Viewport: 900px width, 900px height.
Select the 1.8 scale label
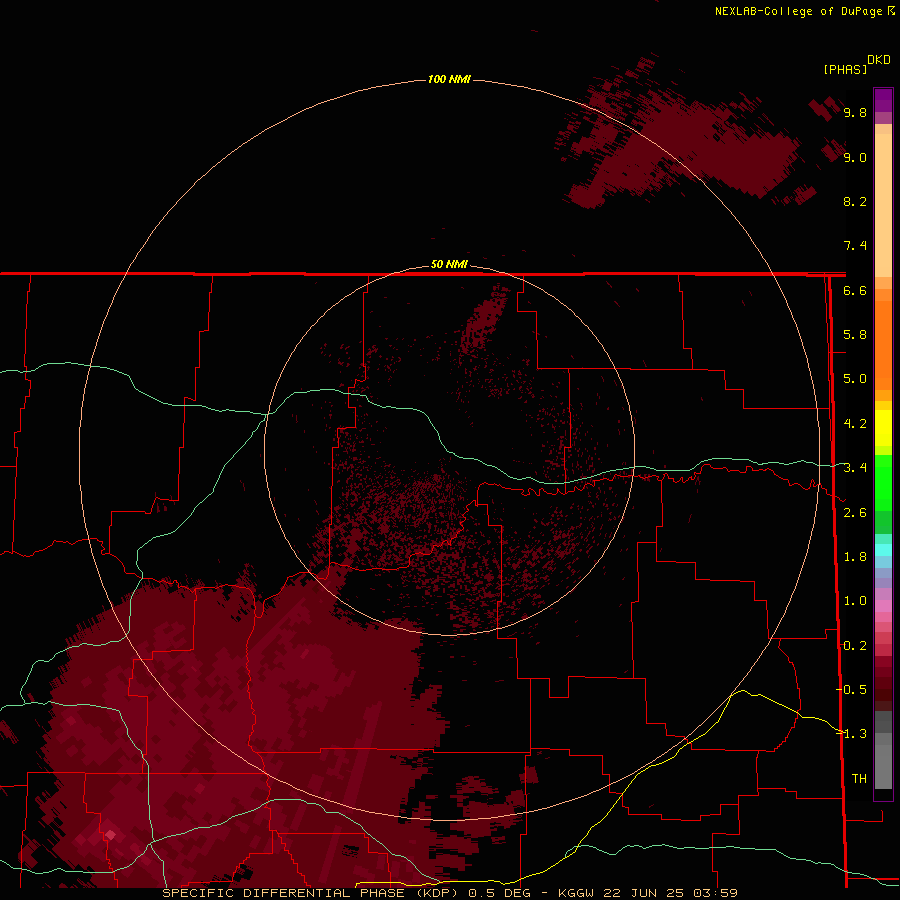pyautogui.click(x=855, y=557)
